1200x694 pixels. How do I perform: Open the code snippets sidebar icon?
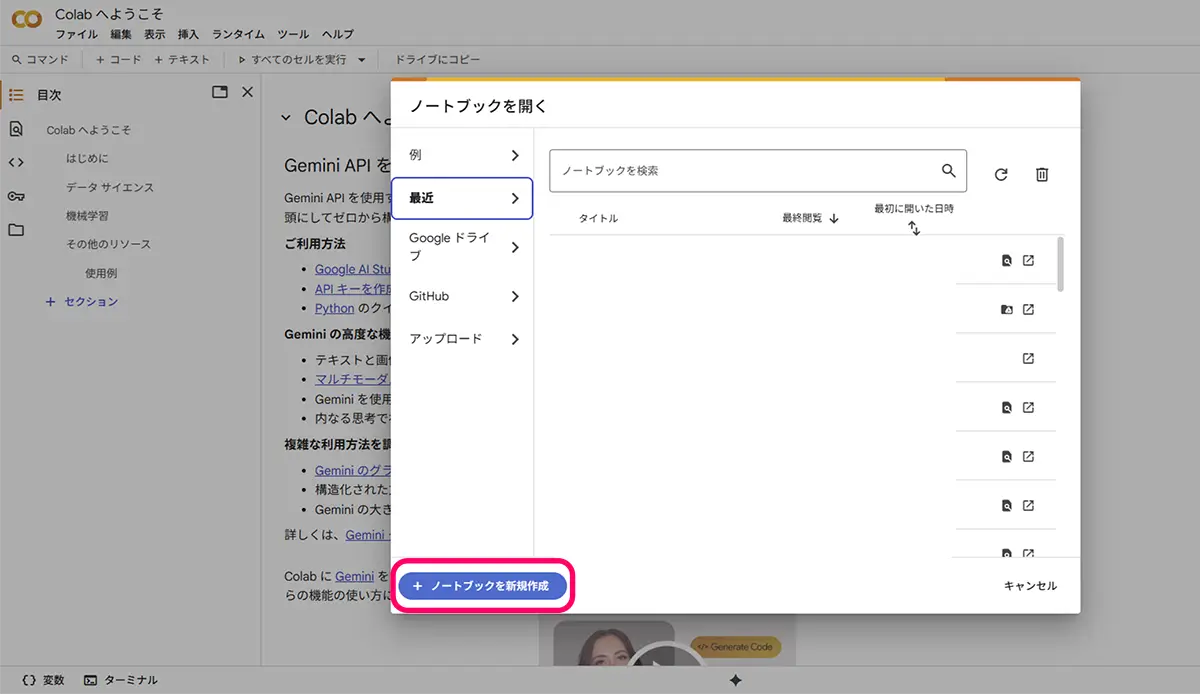point(16,162)
